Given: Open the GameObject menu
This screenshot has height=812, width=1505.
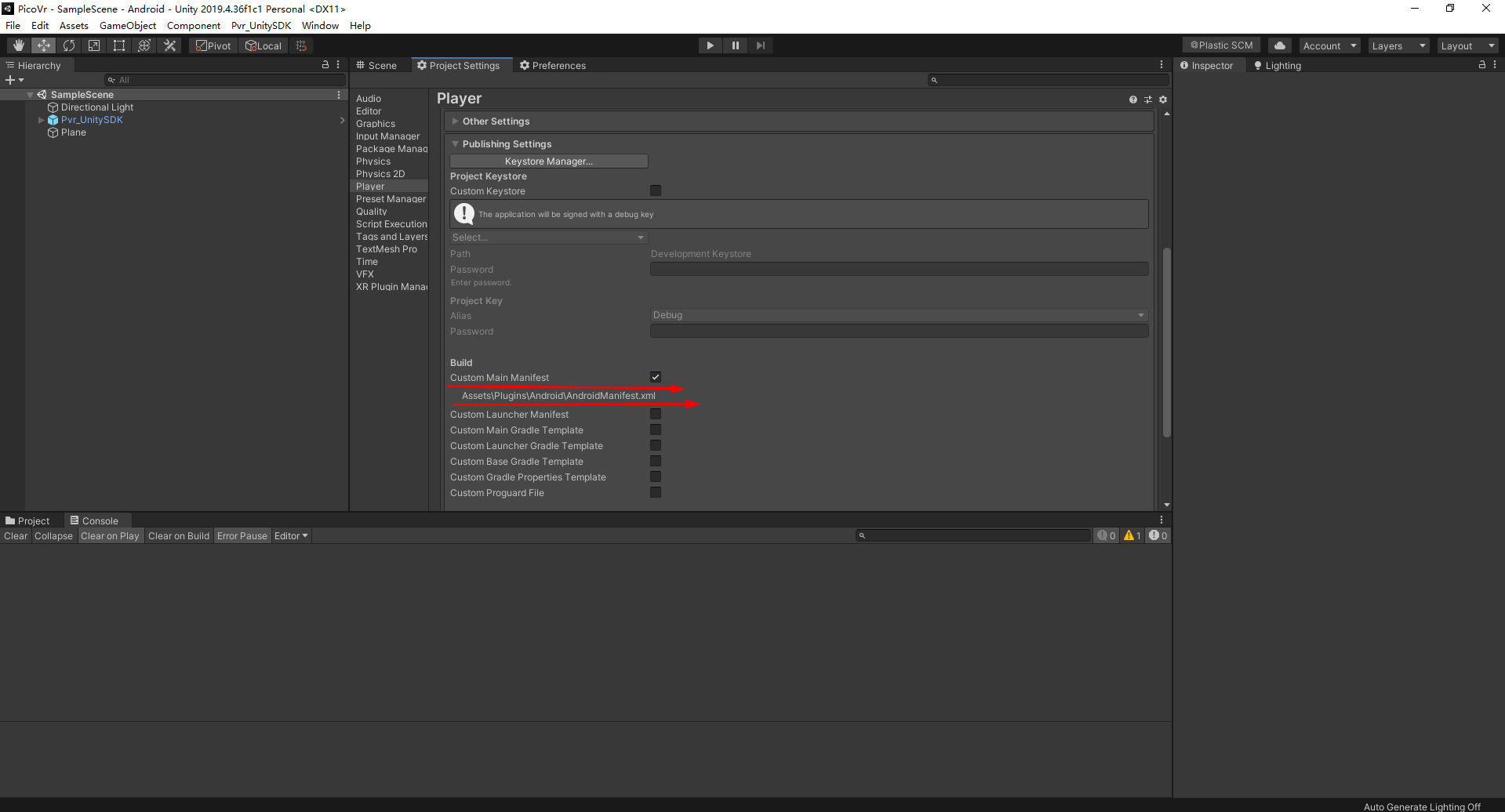Looking at the screenshot, I should click(x=127, y=25).
